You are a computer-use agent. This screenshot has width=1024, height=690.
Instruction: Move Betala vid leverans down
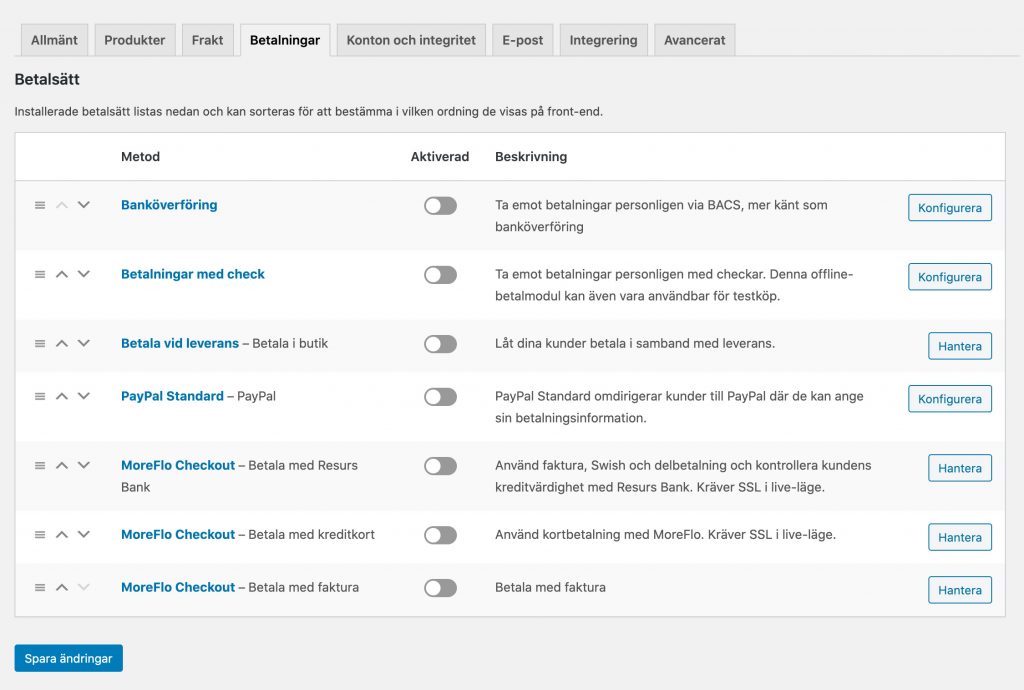pyautogui.click(x=84, y=343)
